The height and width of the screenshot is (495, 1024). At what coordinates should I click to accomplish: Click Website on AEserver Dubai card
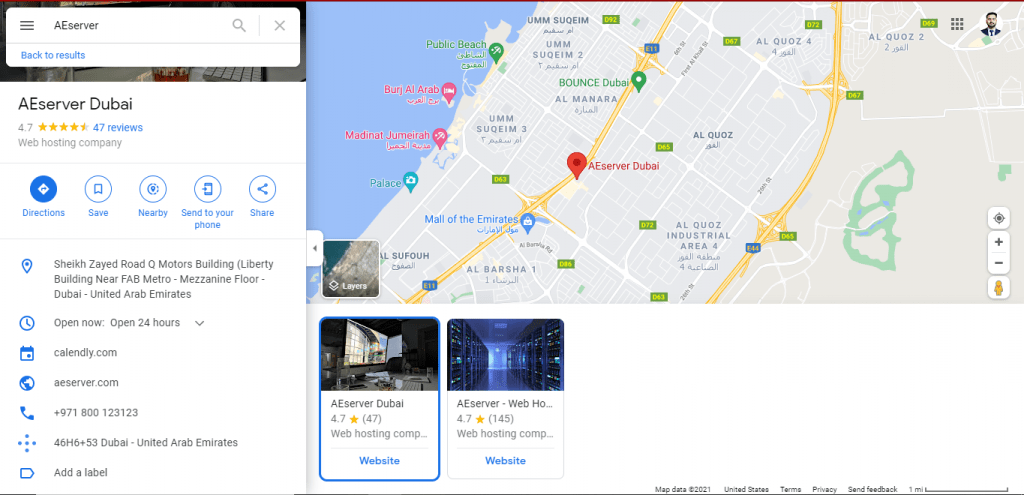pos(379,461)
